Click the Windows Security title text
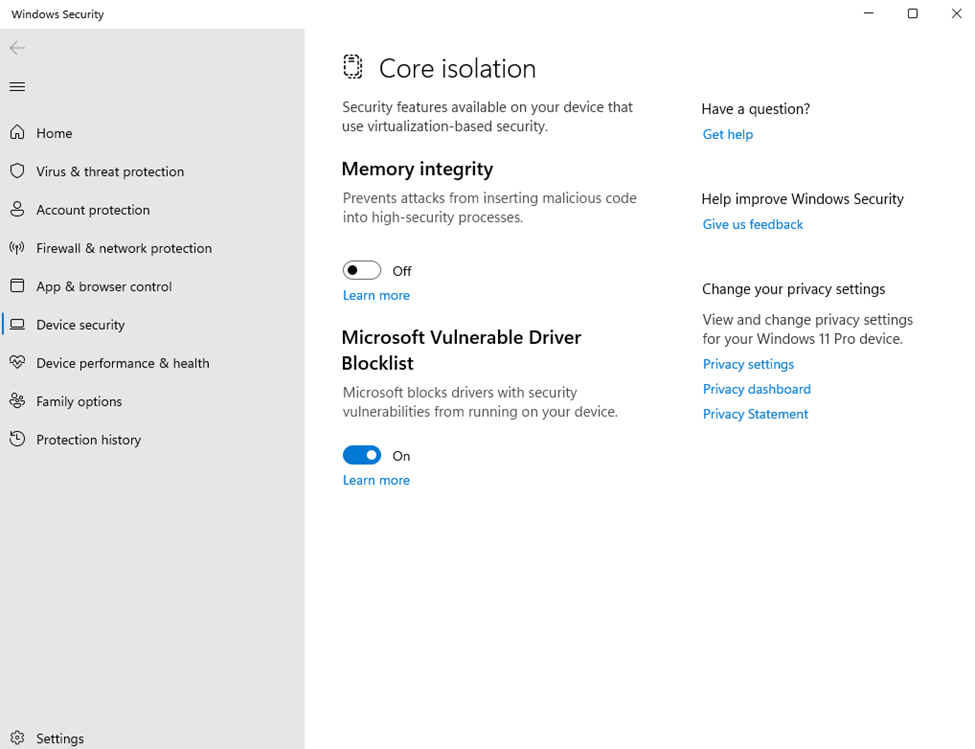 [57, 14]
